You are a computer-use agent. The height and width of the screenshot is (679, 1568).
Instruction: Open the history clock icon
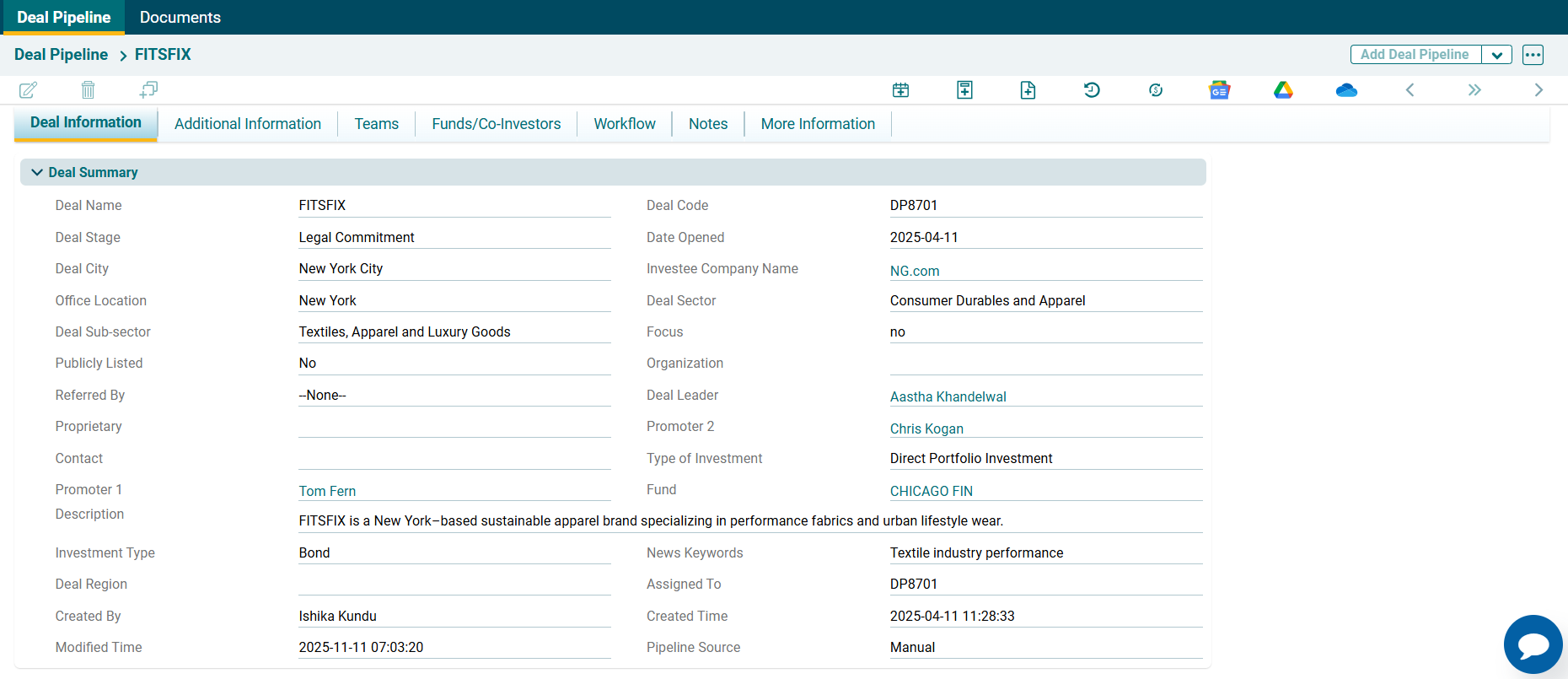(x=1092, y=90)
